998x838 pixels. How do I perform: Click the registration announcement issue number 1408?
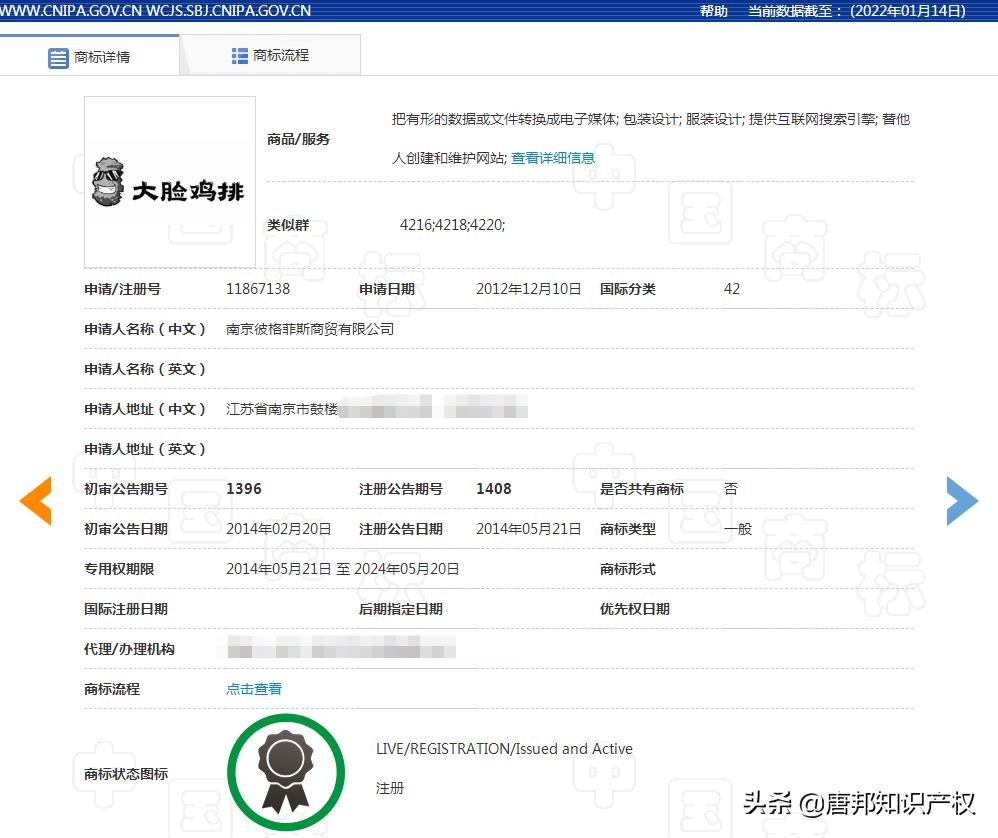click(x=493, y=489)
